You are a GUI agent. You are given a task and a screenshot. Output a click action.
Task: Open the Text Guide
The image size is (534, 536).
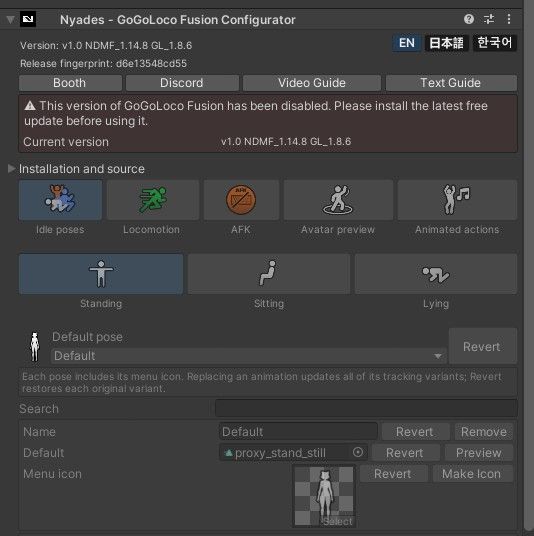451,83
